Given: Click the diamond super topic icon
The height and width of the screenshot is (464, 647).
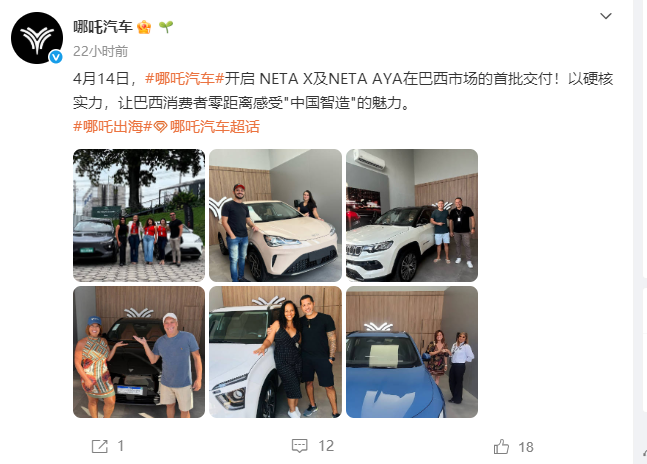Looking at the screenshot, I should (160, 127).
